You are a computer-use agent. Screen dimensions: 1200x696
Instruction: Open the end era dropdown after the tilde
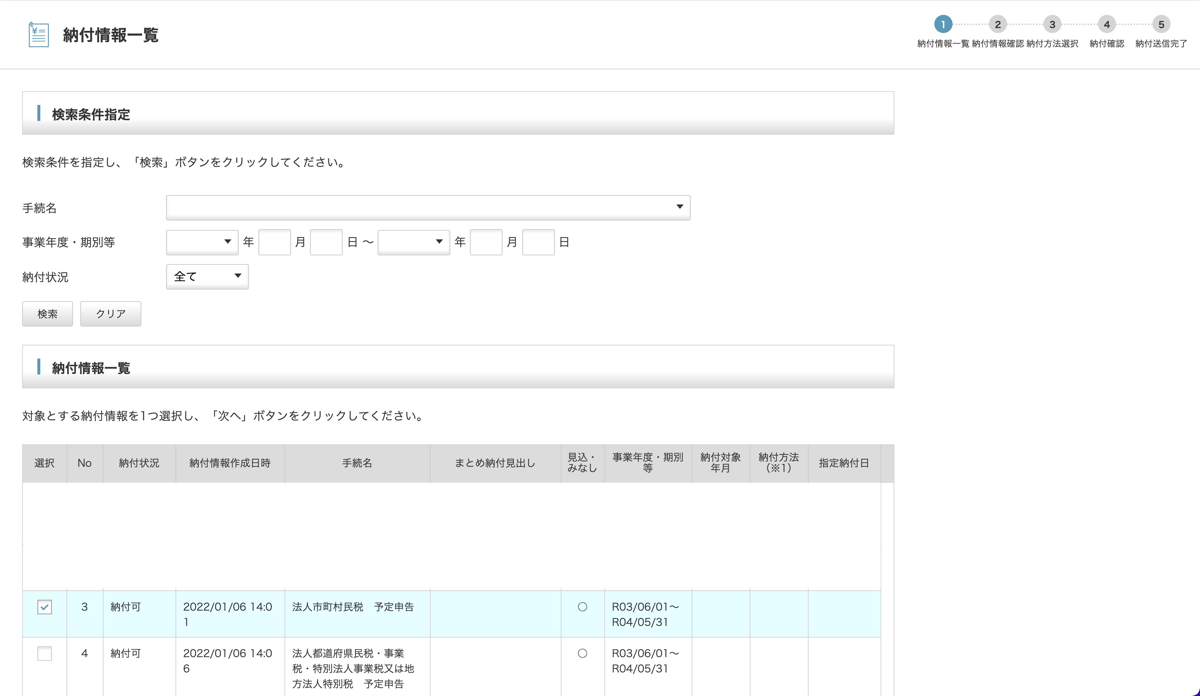(x=414, y=242)
